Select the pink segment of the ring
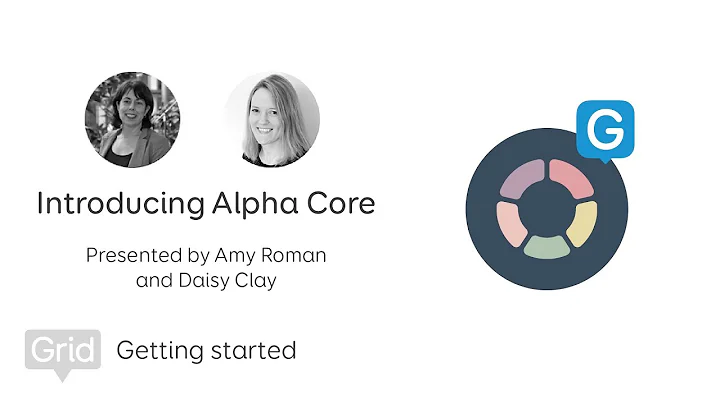Screen dimensions: 720x404 (574, 180)
